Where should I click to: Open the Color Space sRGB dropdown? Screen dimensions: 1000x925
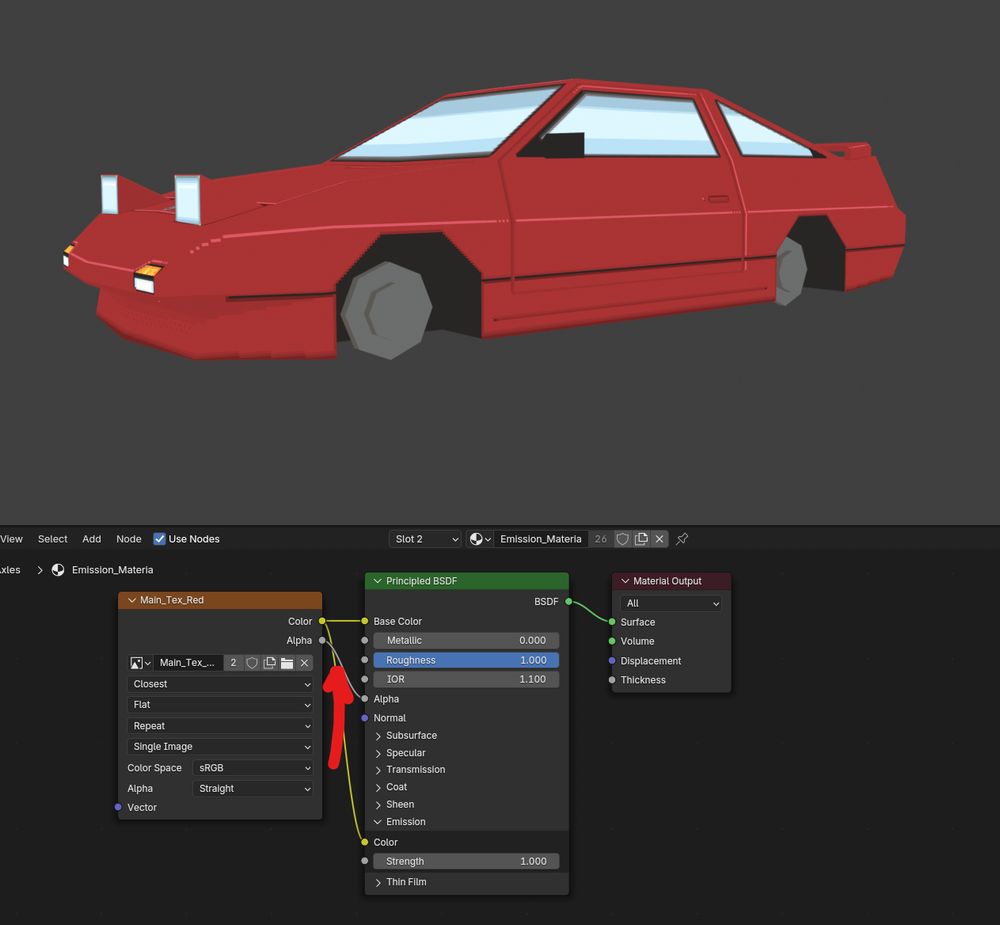[253, 768]
